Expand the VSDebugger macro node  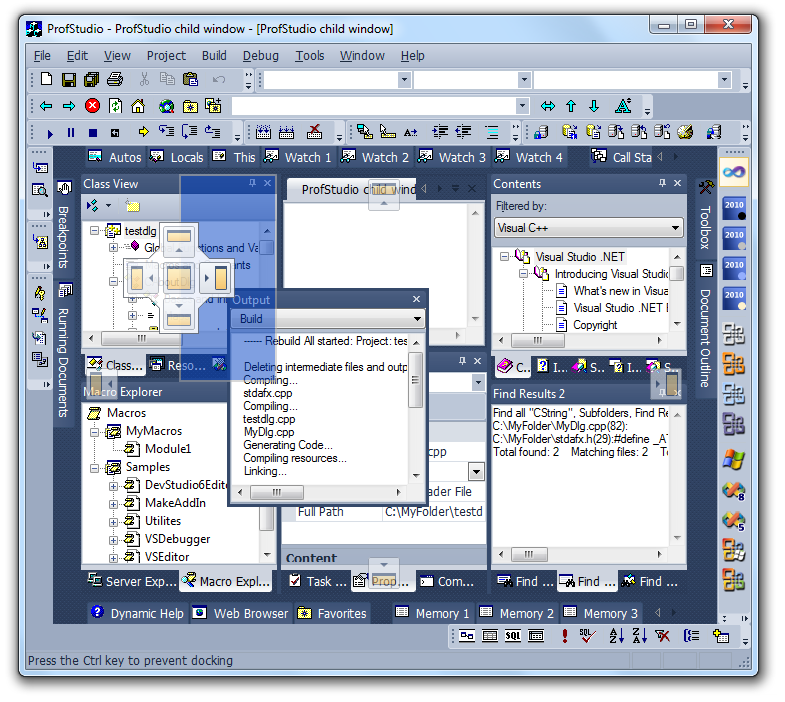(113, 539)
